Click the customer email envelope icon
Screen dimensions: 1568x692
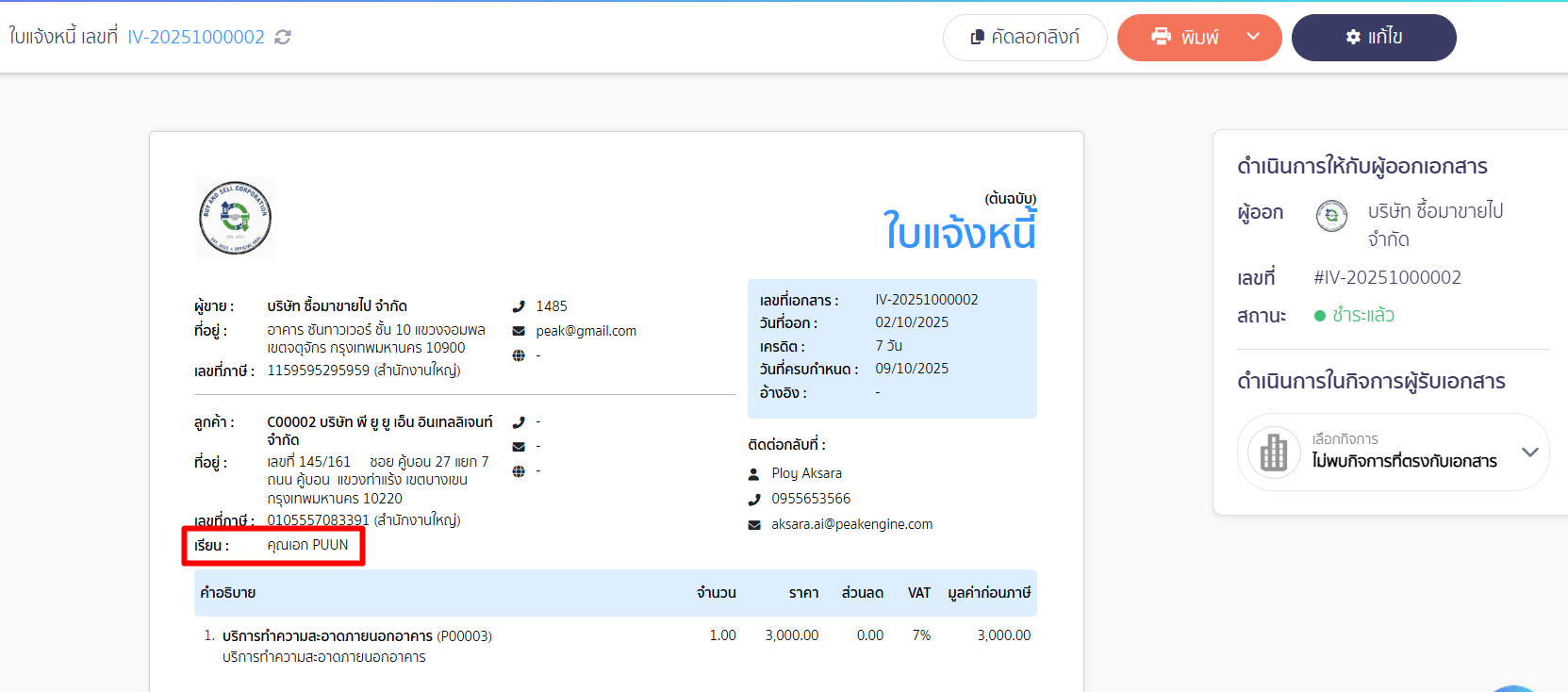click(519, 447)
